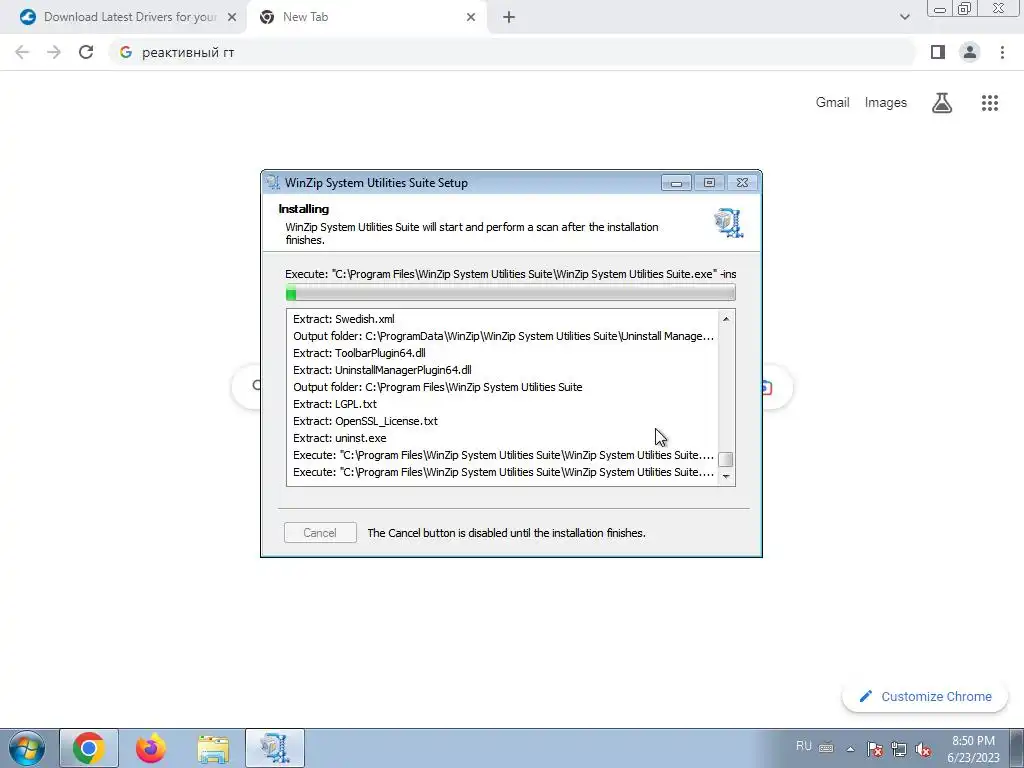
Task: Open Gmail link
Action: coord(832,103)
